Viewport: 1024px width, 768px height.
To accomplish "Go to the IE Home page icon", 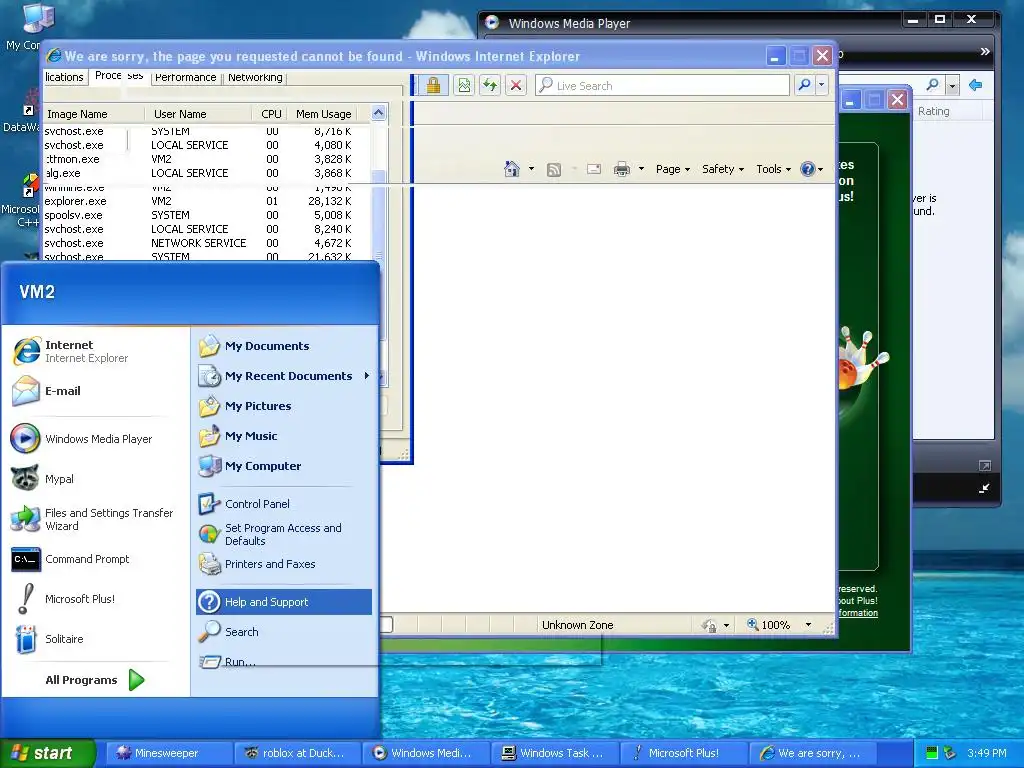I will point(512,169).
